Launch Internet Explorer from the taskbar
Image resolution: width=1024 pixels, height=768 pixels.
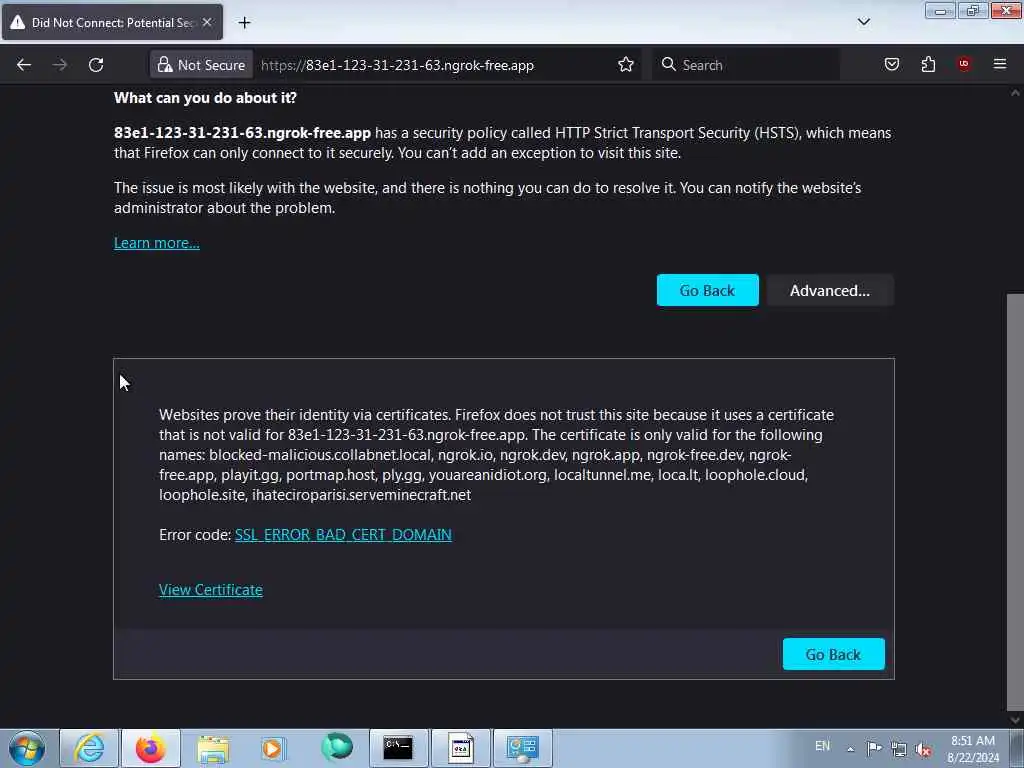[x=89, y=748]
